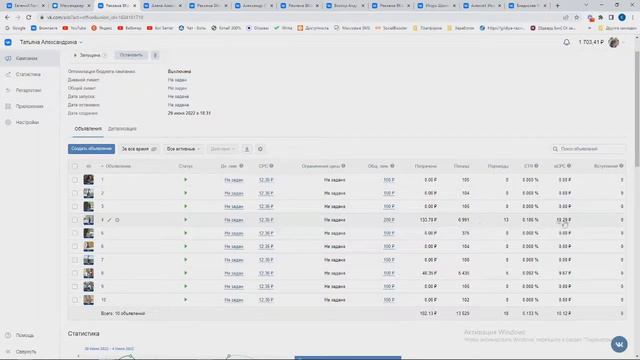Open Статистика in the left sidebar
This screenshot has height=360, width=640.
click(28, 74)
